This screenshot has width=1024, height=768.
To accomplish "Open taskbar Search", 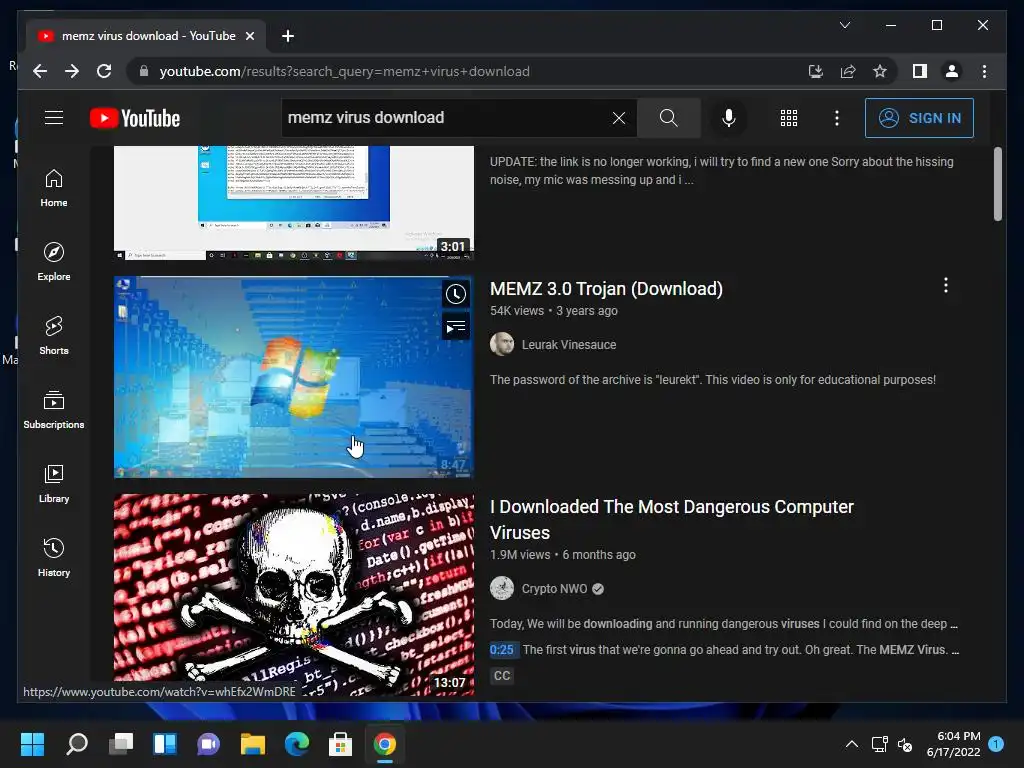I will [x=76, y=744].
